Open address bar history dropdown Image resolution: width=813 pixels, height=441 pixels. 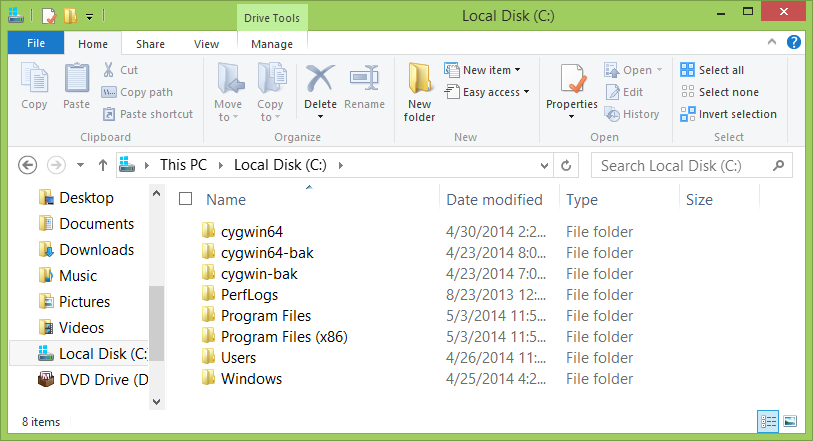544,165
